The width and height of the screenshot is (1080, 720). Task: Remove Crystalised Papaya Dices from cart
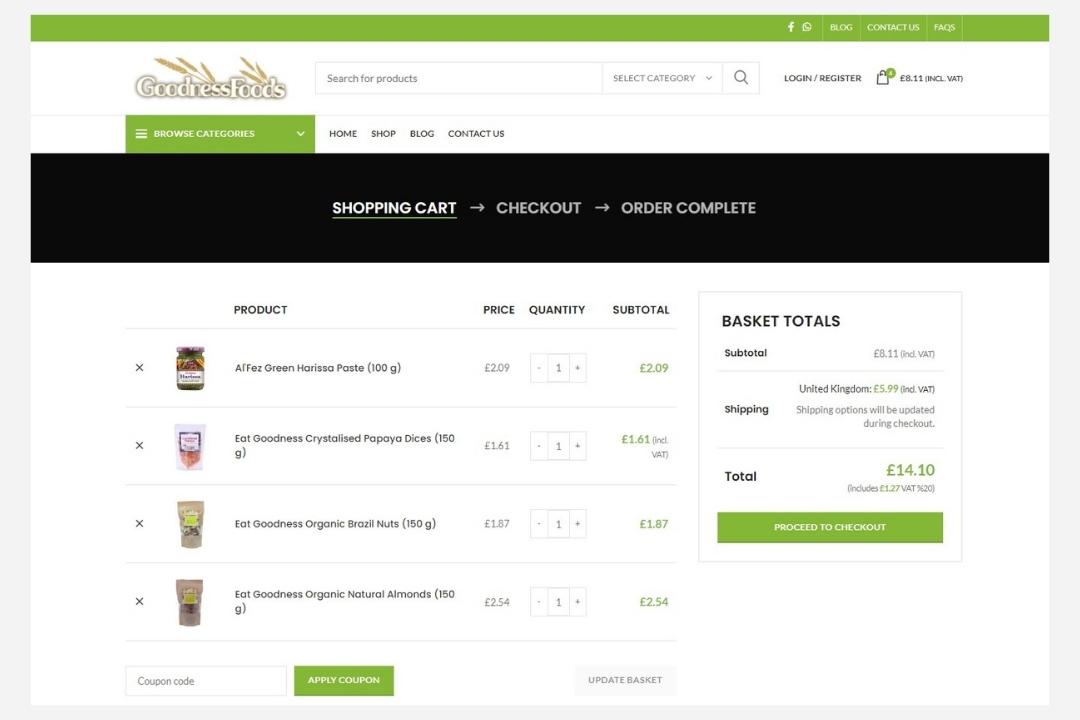pos(139,446)
